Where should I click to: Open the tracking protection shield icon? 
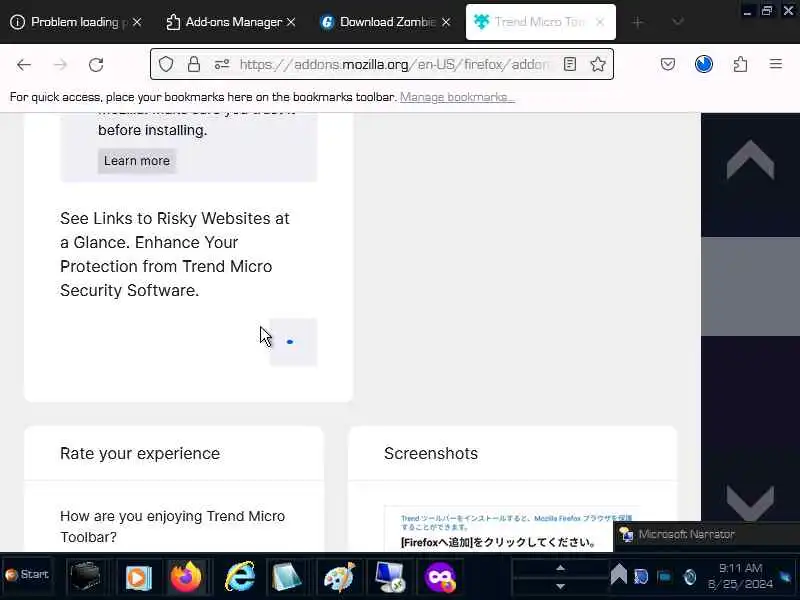pyautogui.click(x=166, y=64)
